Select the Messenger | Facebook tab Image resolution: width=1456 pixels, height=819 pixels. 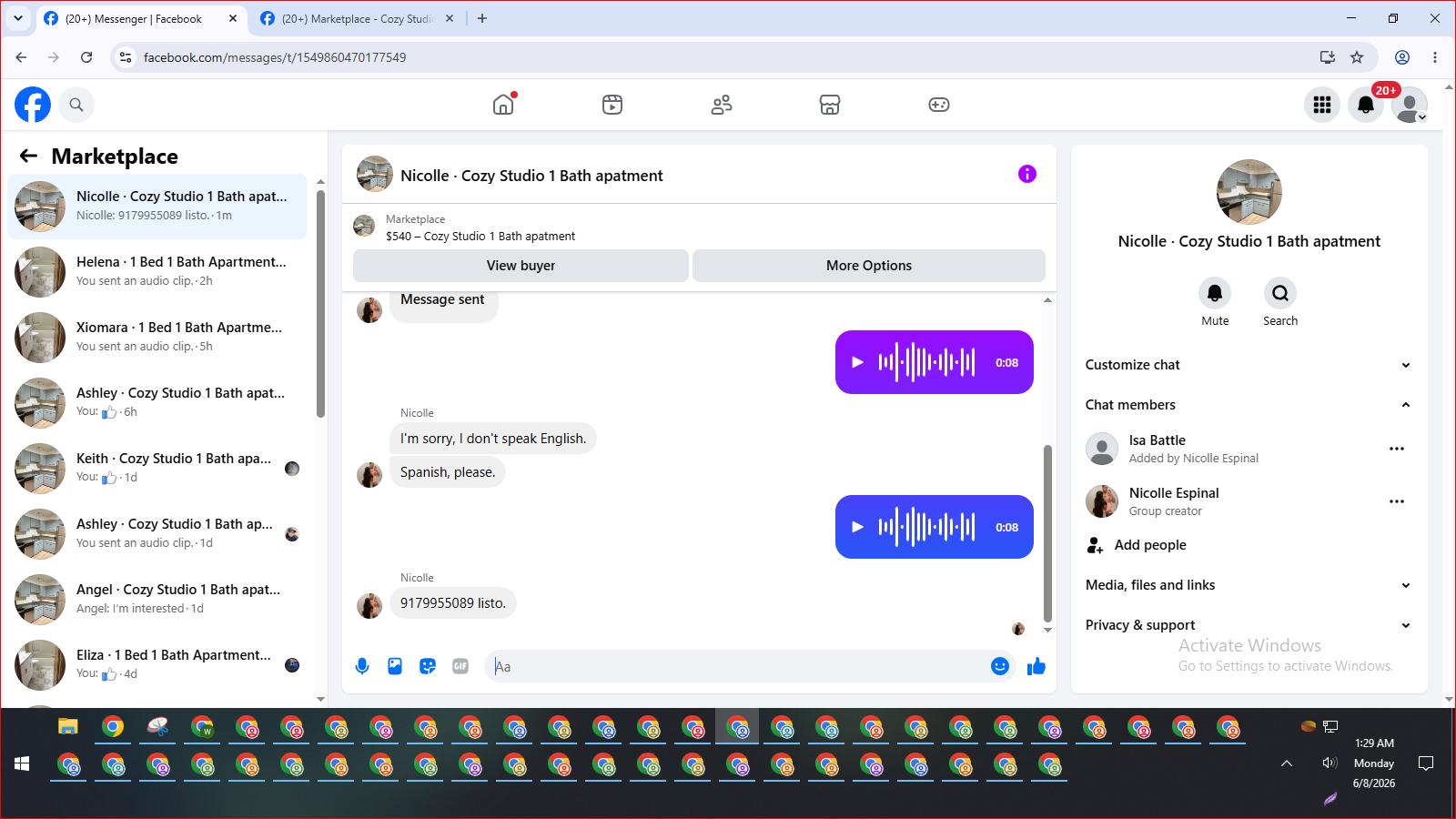[x=140, y=18]
